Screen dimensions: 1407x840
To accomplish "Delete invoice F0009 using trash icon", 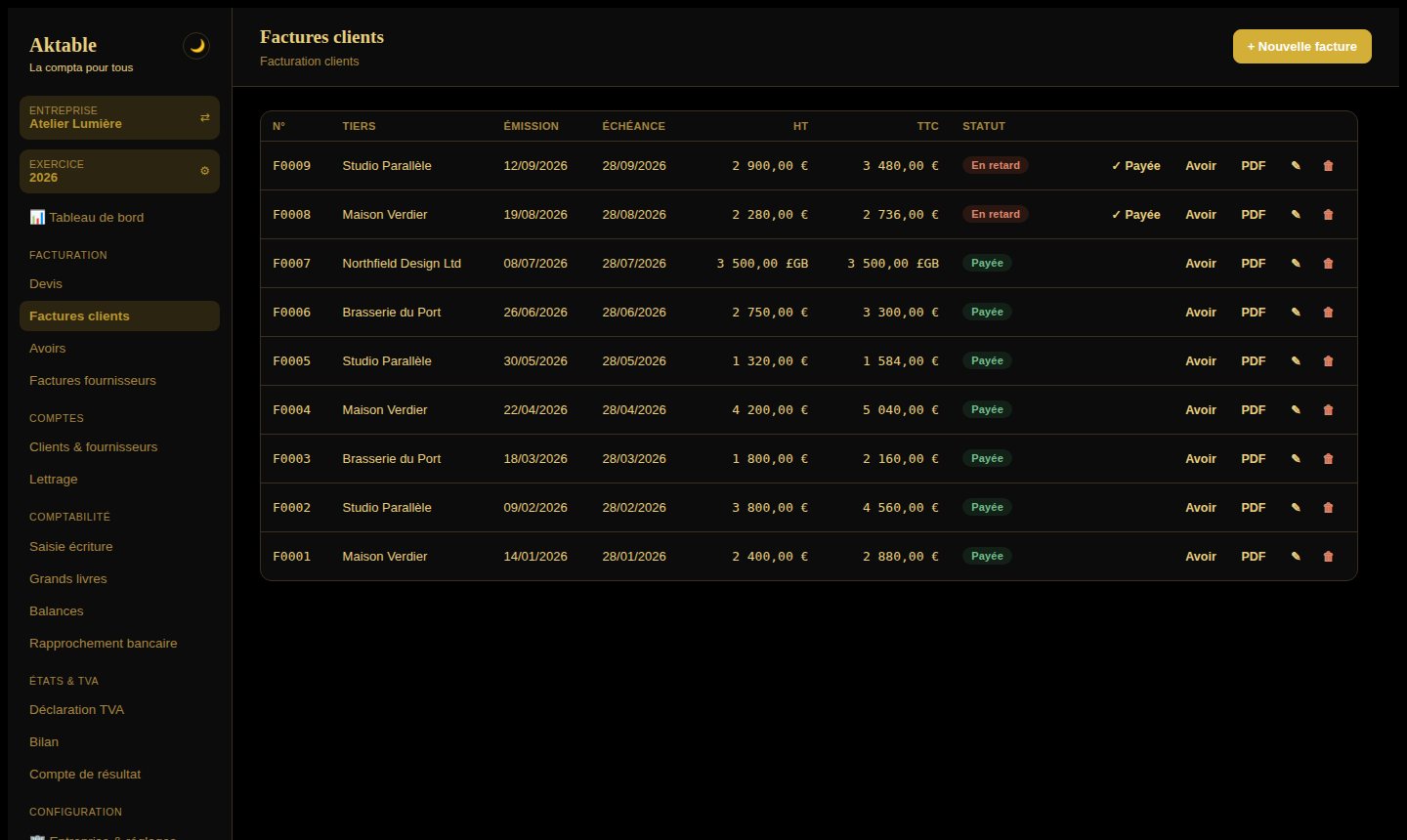I will pyautogui.click(x=1328, y=166).
